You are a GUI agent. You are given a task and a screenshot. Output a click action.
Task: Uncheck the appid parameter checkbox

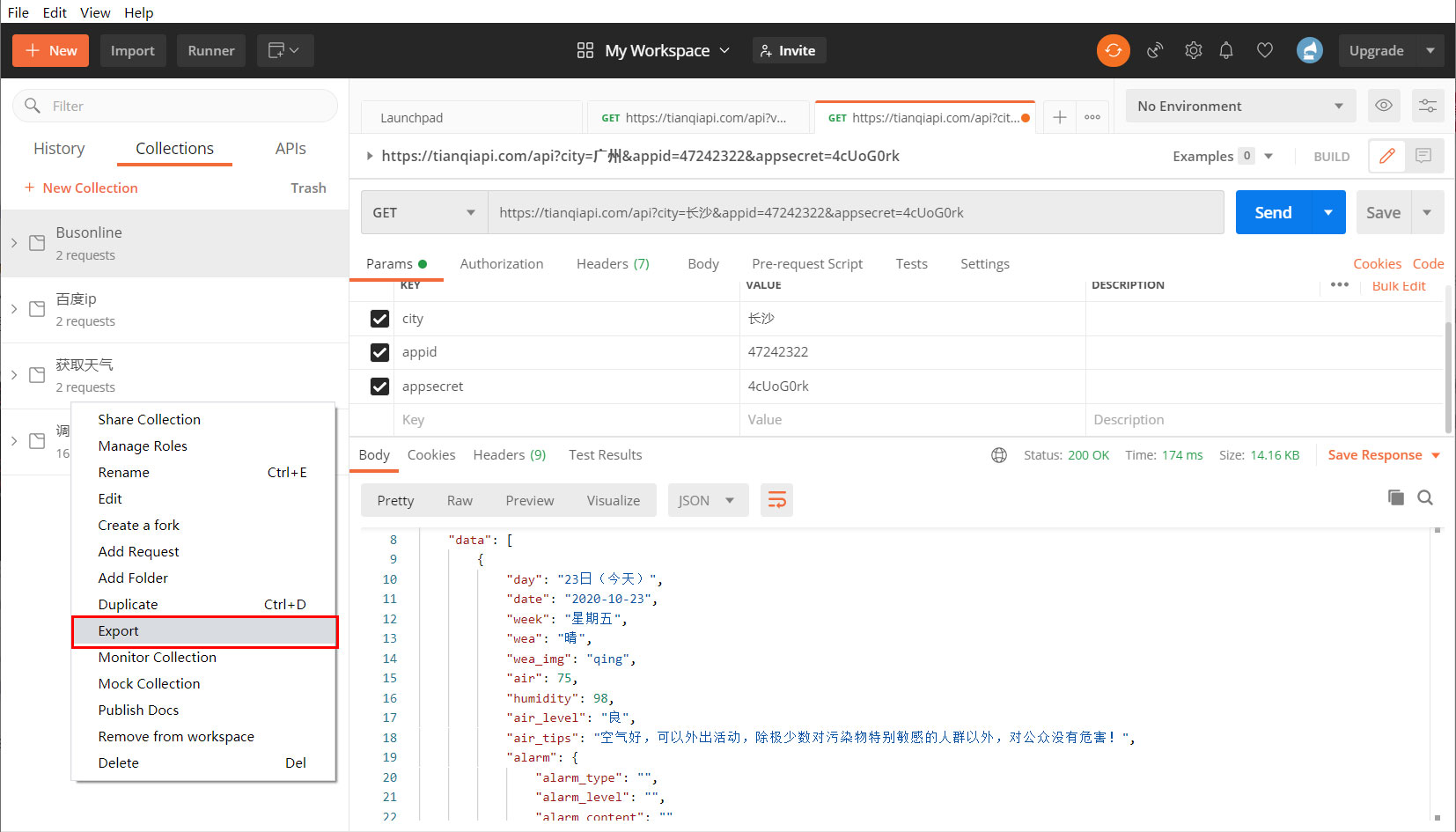point(379,352)
